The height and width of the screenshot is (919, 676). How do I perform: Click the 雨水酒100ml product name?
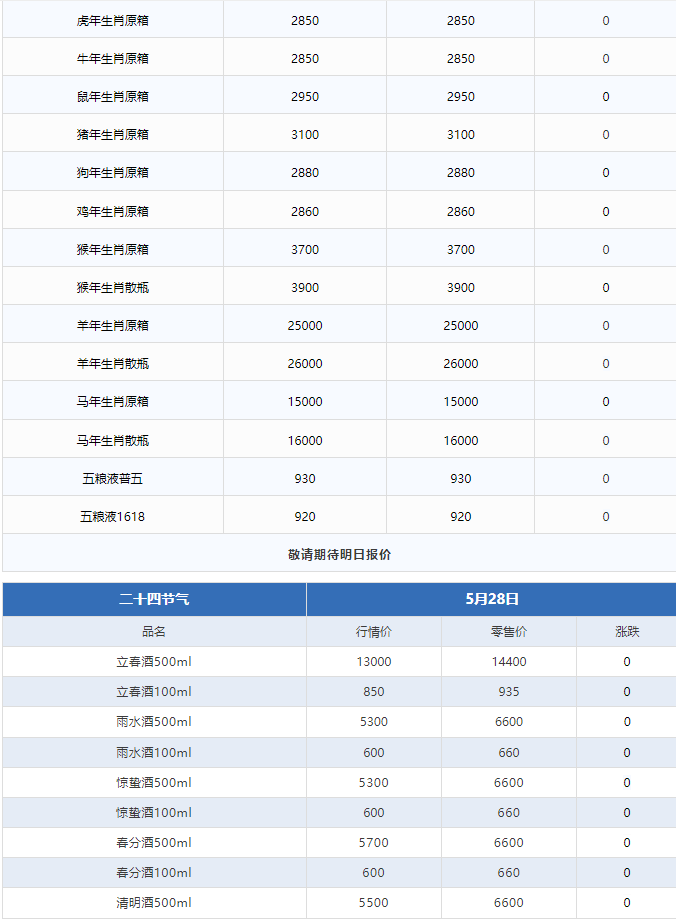pos(154,753)
